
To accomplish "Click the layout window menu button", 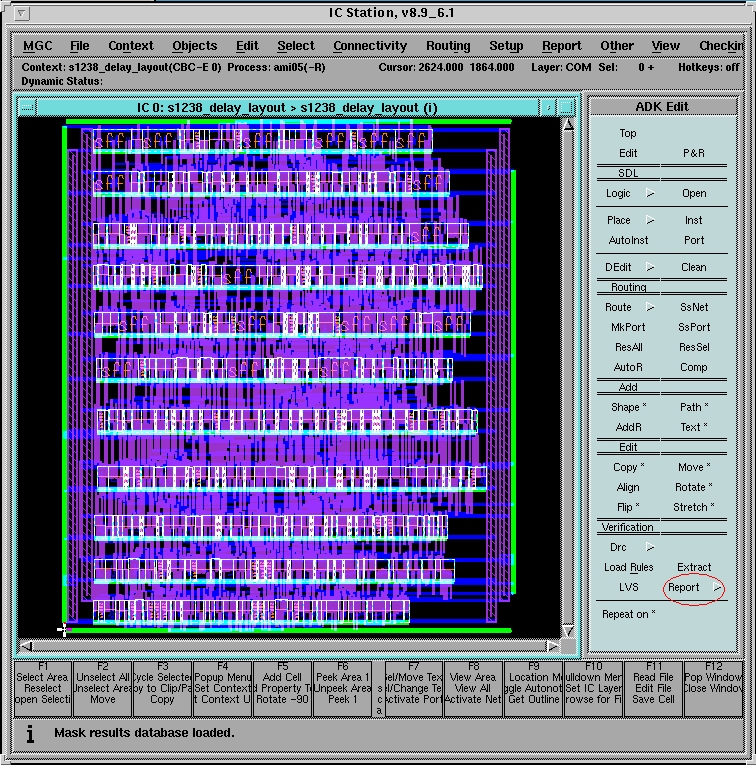I will [27, 107].
